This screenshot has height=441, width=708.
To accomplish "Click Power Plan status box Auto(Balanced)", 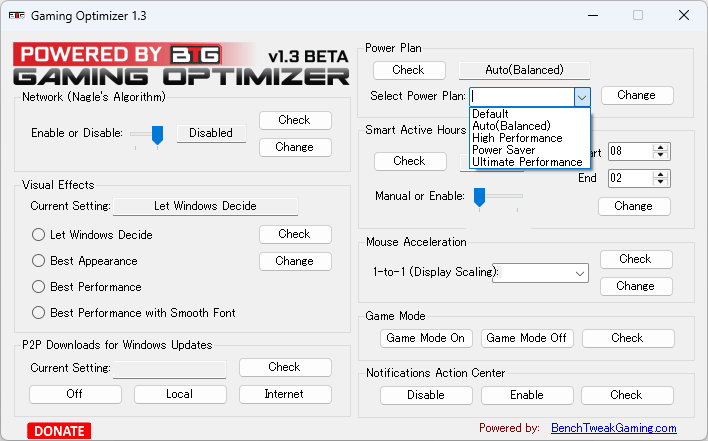I will click(524, 70).
